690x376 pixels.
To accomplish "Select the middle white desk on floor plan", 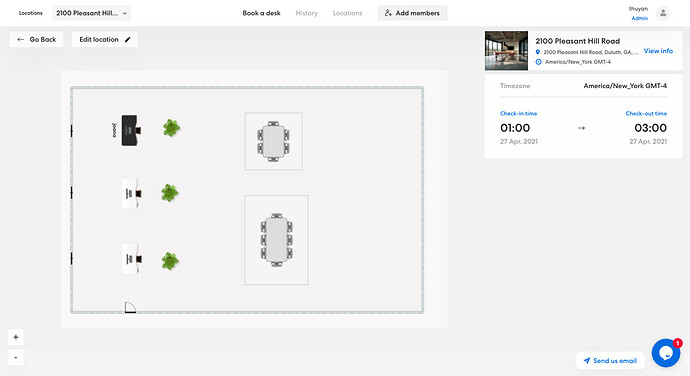I will tap(132, 193).
